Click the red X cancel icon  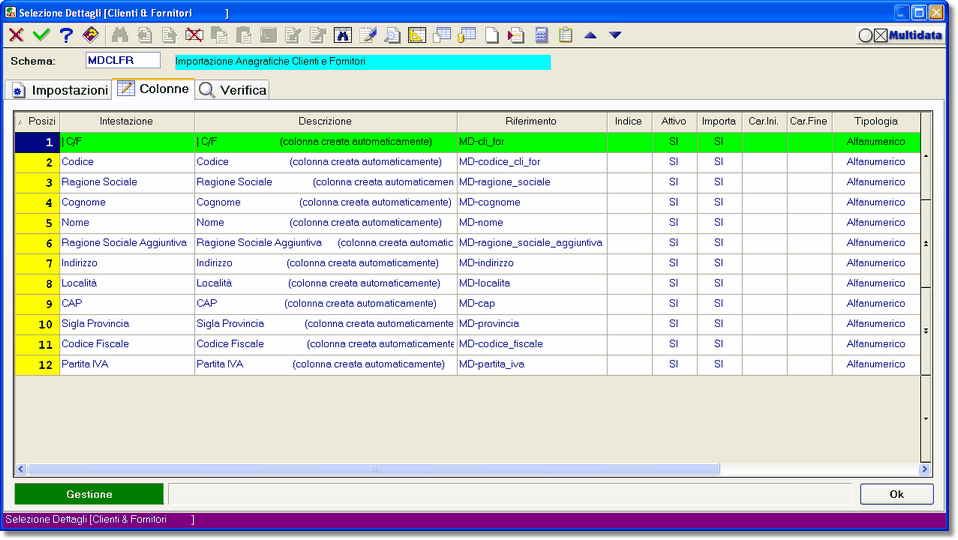pos(16,35)
